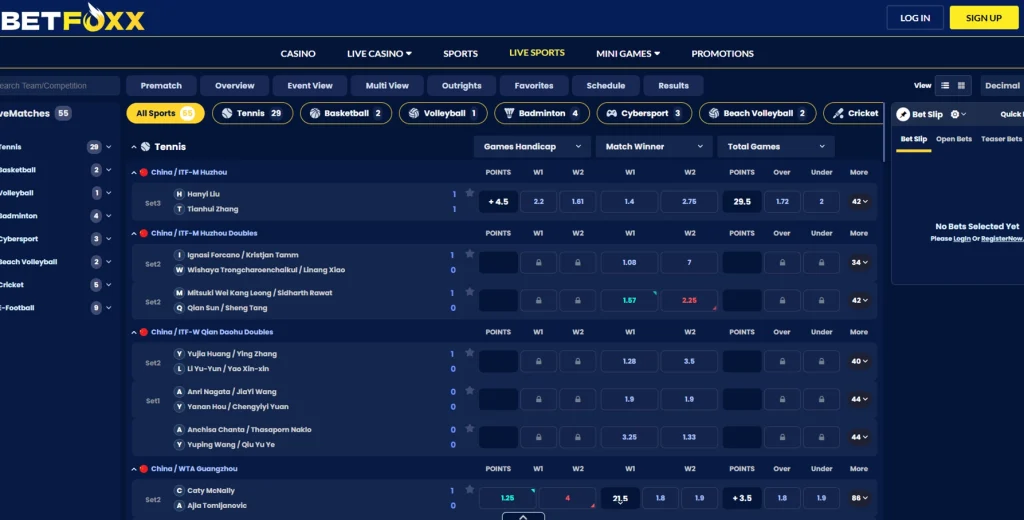Favorite Mitsuki Wei Kang Leong match star

(x=470, y=291)
